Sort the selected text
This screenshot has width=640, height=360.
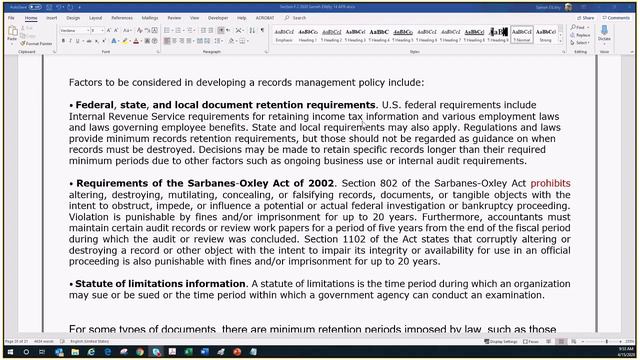tap(252, 31)
